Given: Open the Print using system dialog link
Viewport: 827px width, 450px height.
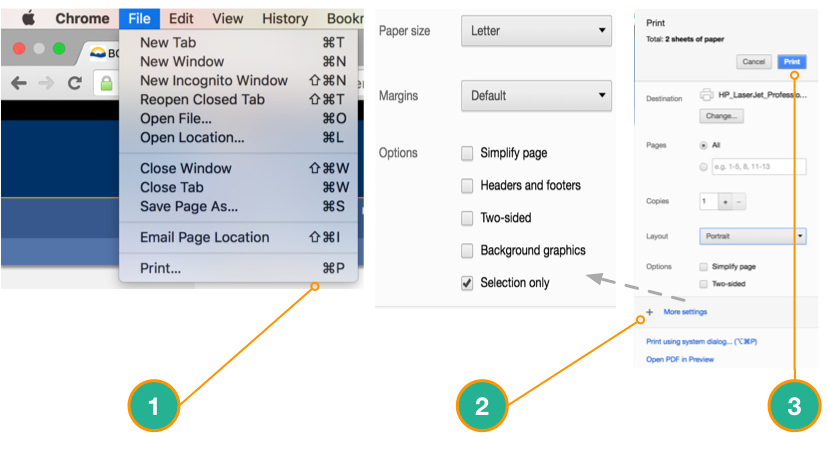Looking at the screenshot, I should point(701,341).
